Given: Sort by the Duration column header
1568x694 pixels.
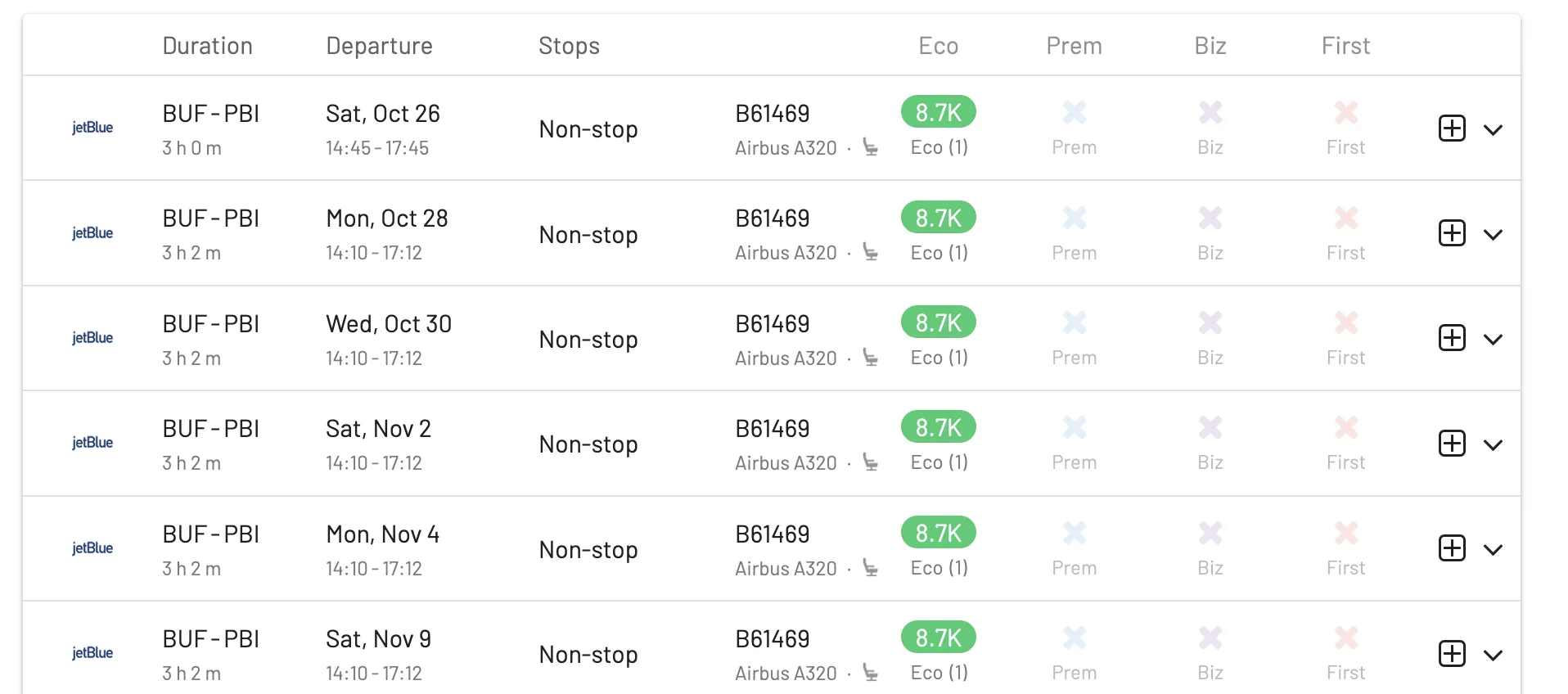Looking at the screenshot, I should (207, 46).
